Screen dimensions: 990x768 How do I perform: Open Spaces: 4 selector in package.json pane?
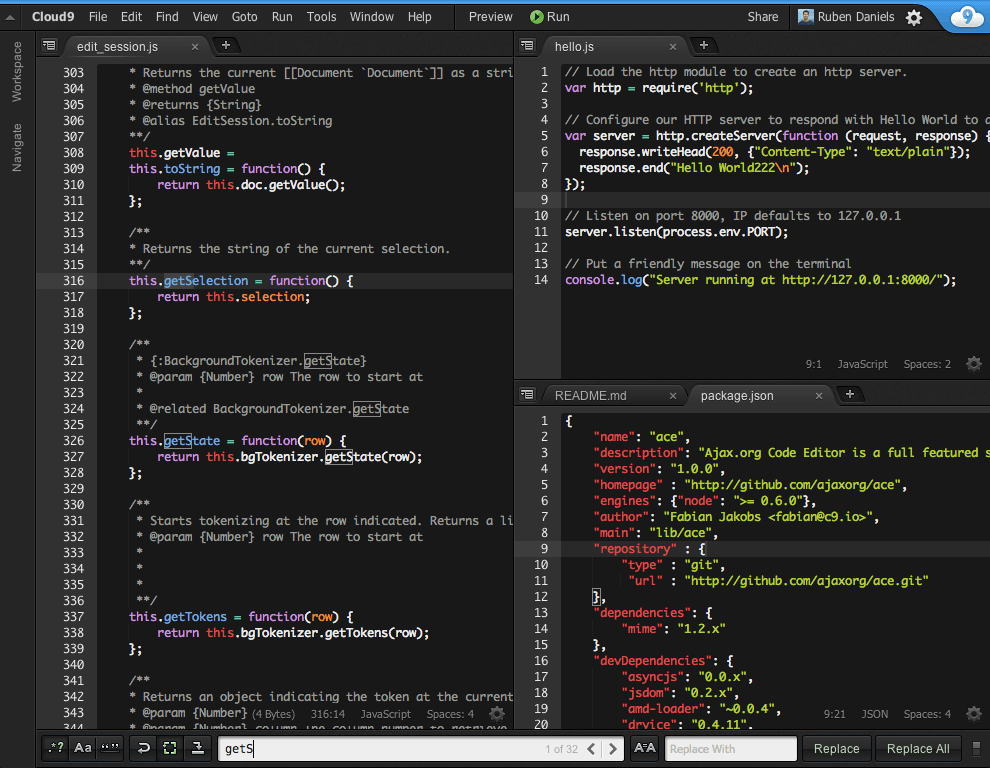tap(927, 714)
